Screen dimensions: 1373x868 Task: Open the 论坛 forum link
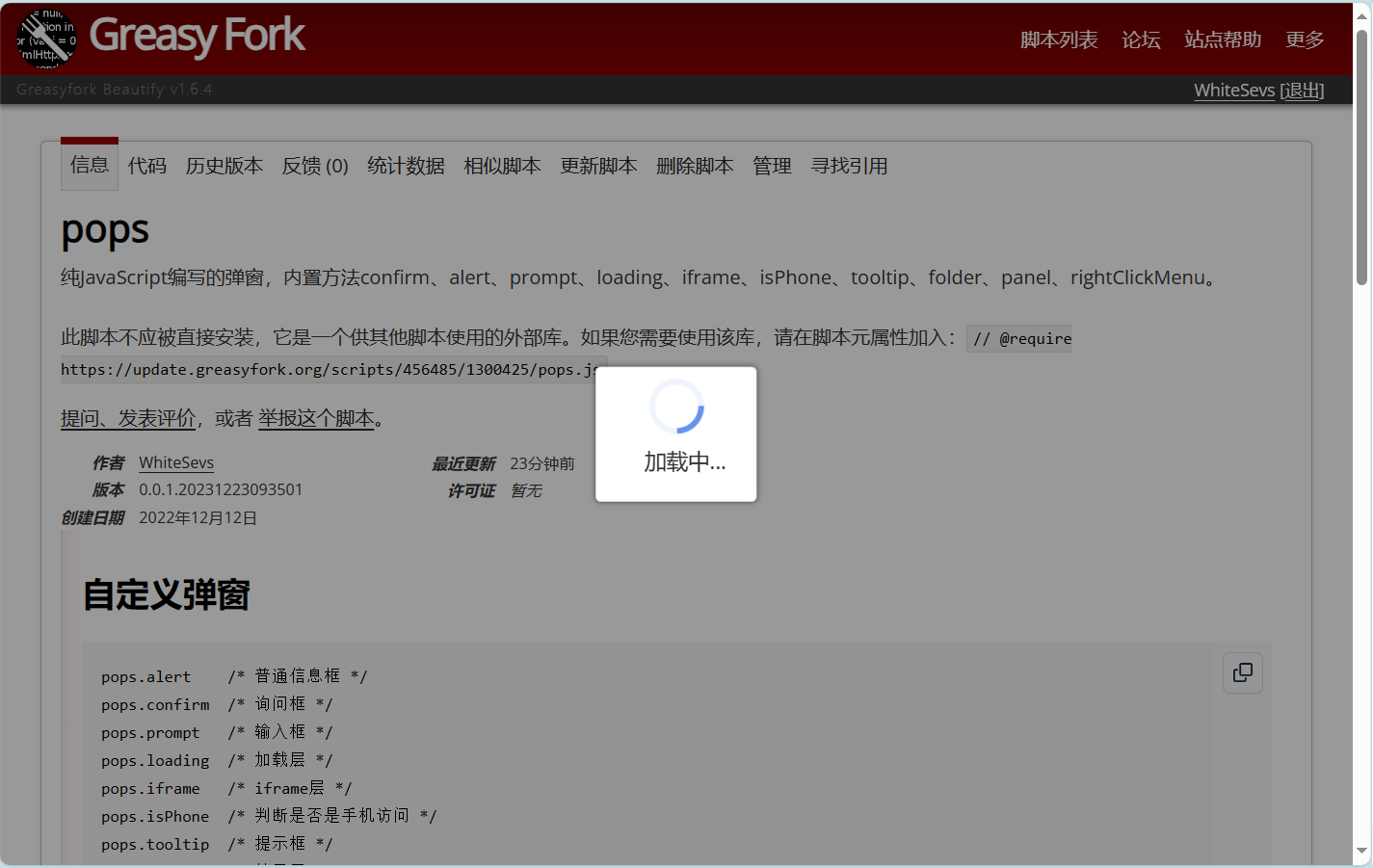1141,39
